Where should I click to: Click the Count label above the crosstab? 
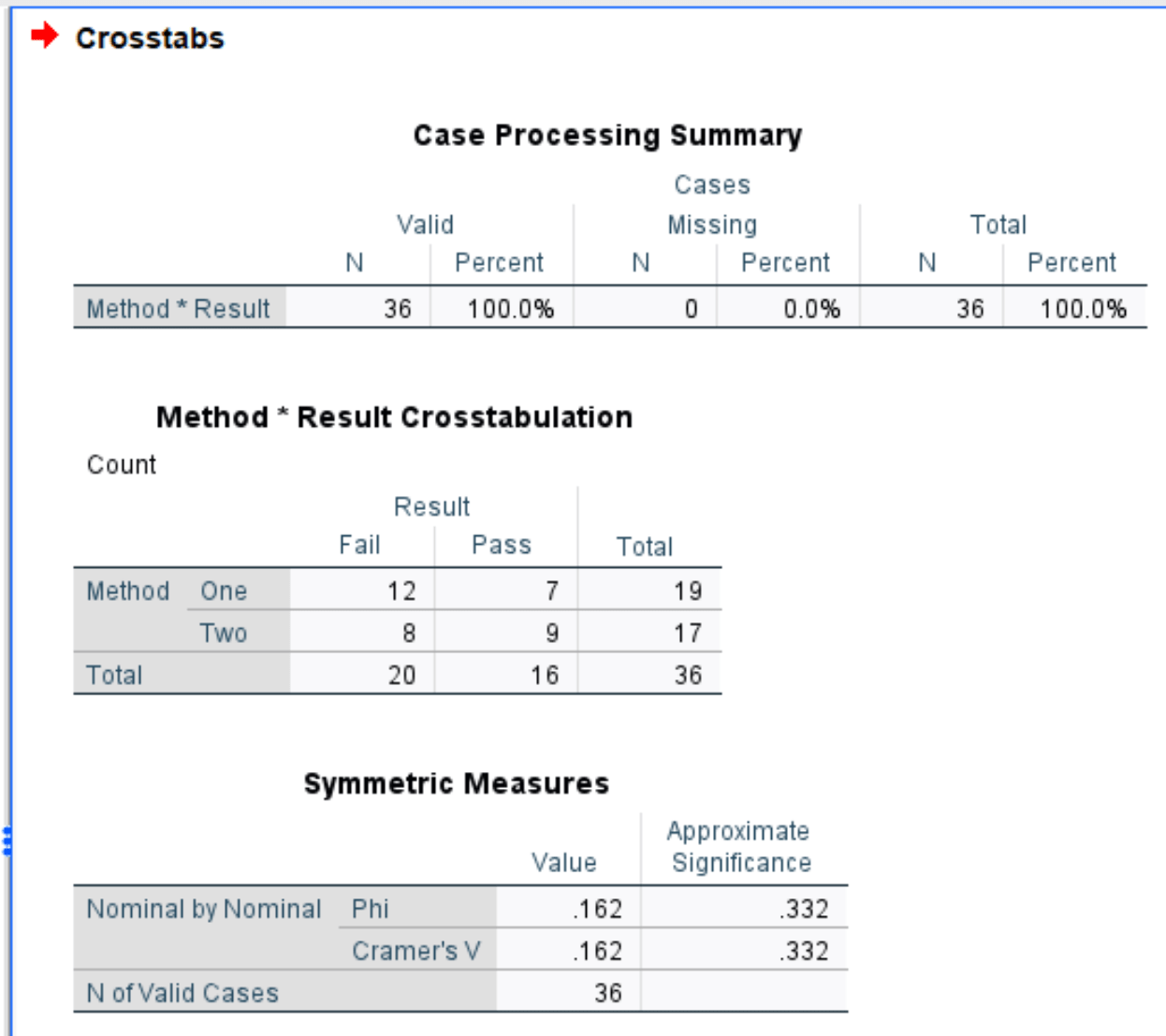(122, 465)
